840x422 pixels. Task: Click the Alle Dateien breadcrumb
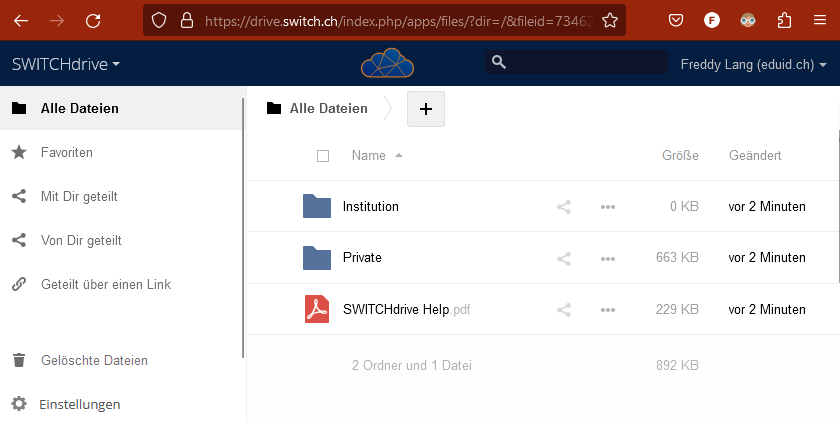point(328,108)
